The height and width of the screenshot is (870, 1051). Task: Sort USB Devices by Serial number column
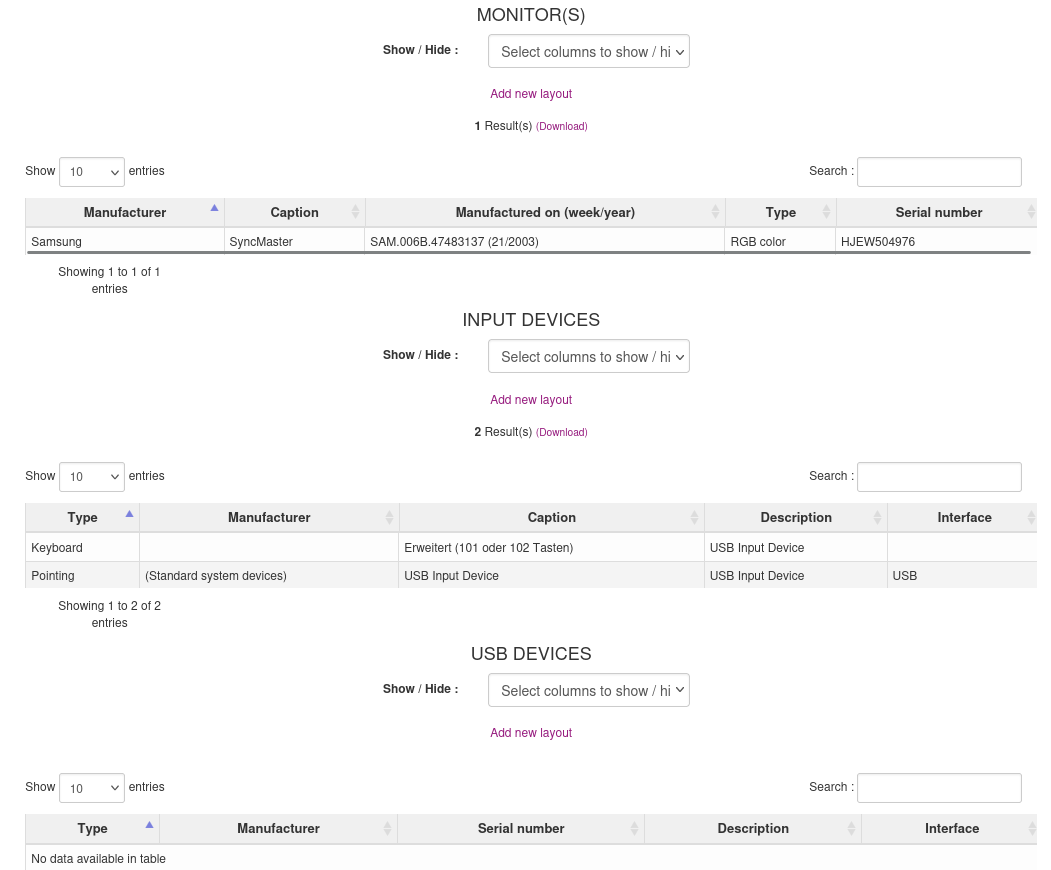pos(521,828)
